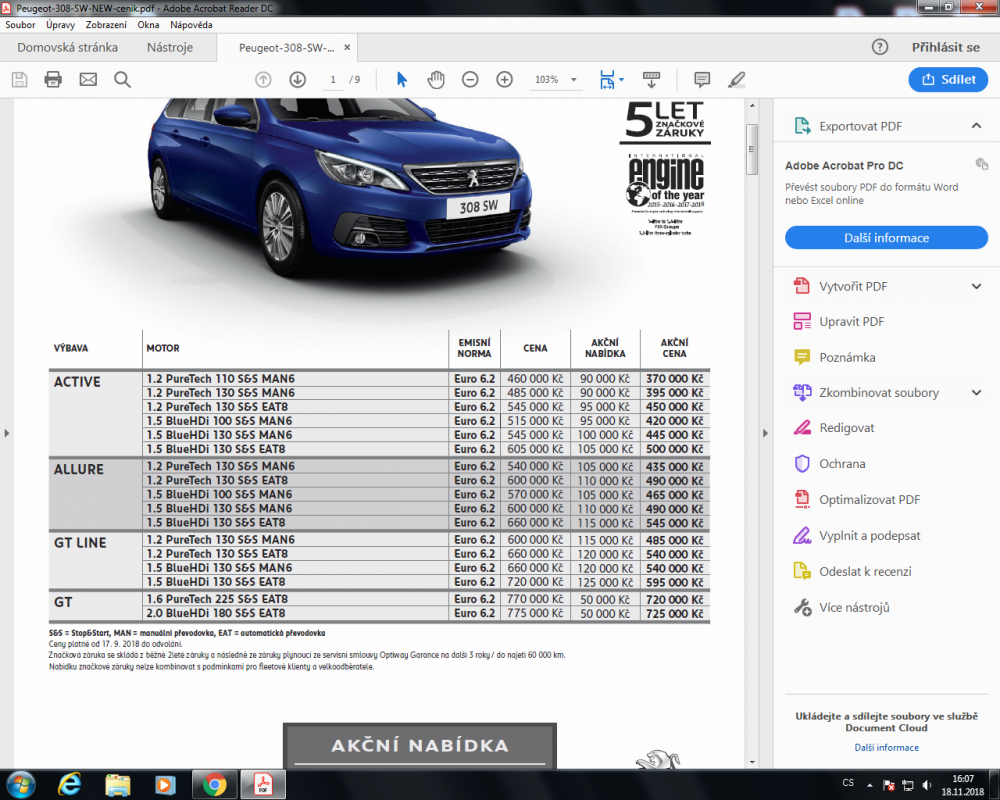Viewport: 1000px width, 800px height.
Task: Open the Zobrazení menu
Action: coord(106,25)
